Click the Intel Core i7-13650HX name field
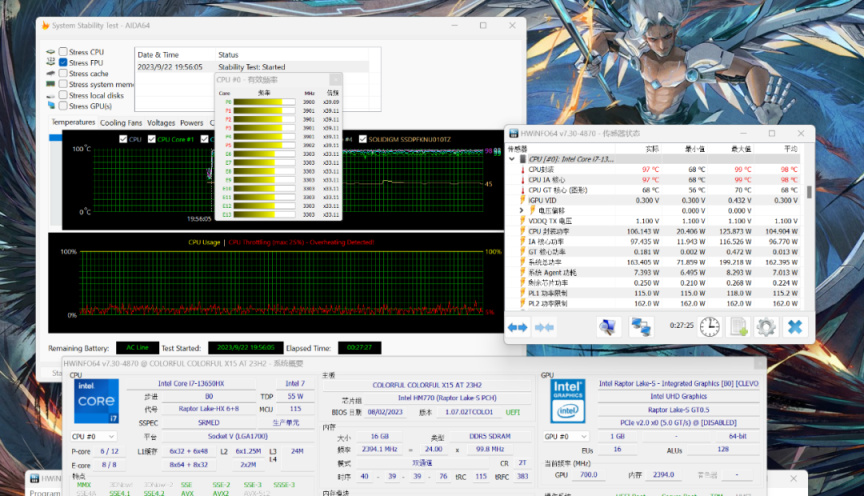The image size is (864, 496). point(191,384)
